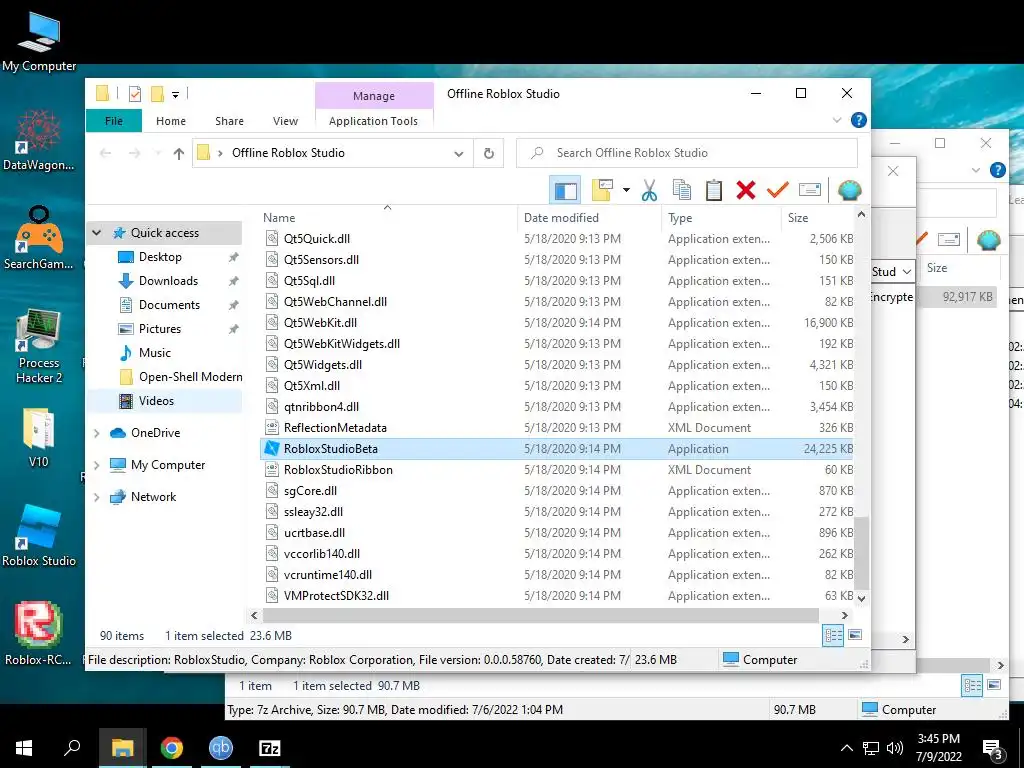Click the Search Offline Roblox Studio box
1024x768 pixels.
click(686, 153)
